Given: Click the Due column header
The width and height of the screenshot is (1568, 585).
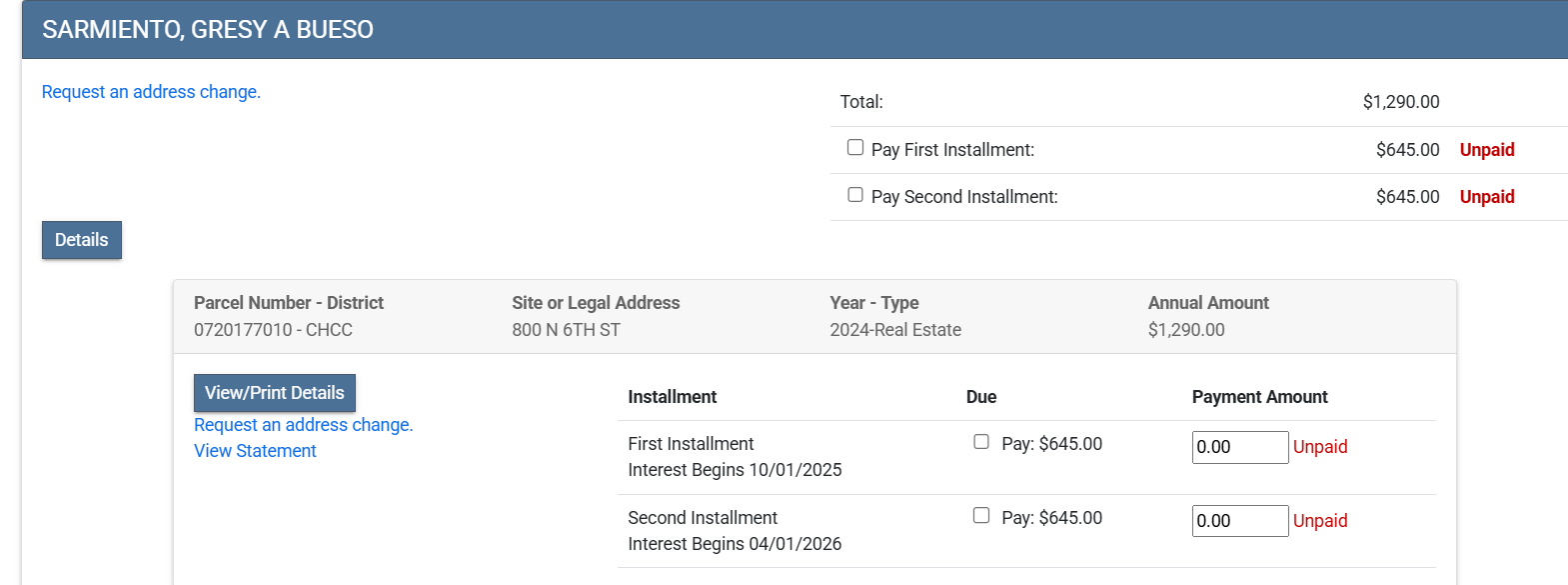Looking at the screenshot, I should (980, 397).
